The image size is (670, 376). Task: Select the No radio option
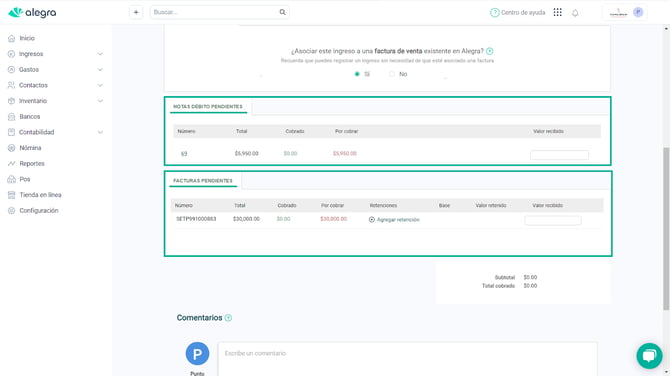pyautogui.click(x=392, y=74)
